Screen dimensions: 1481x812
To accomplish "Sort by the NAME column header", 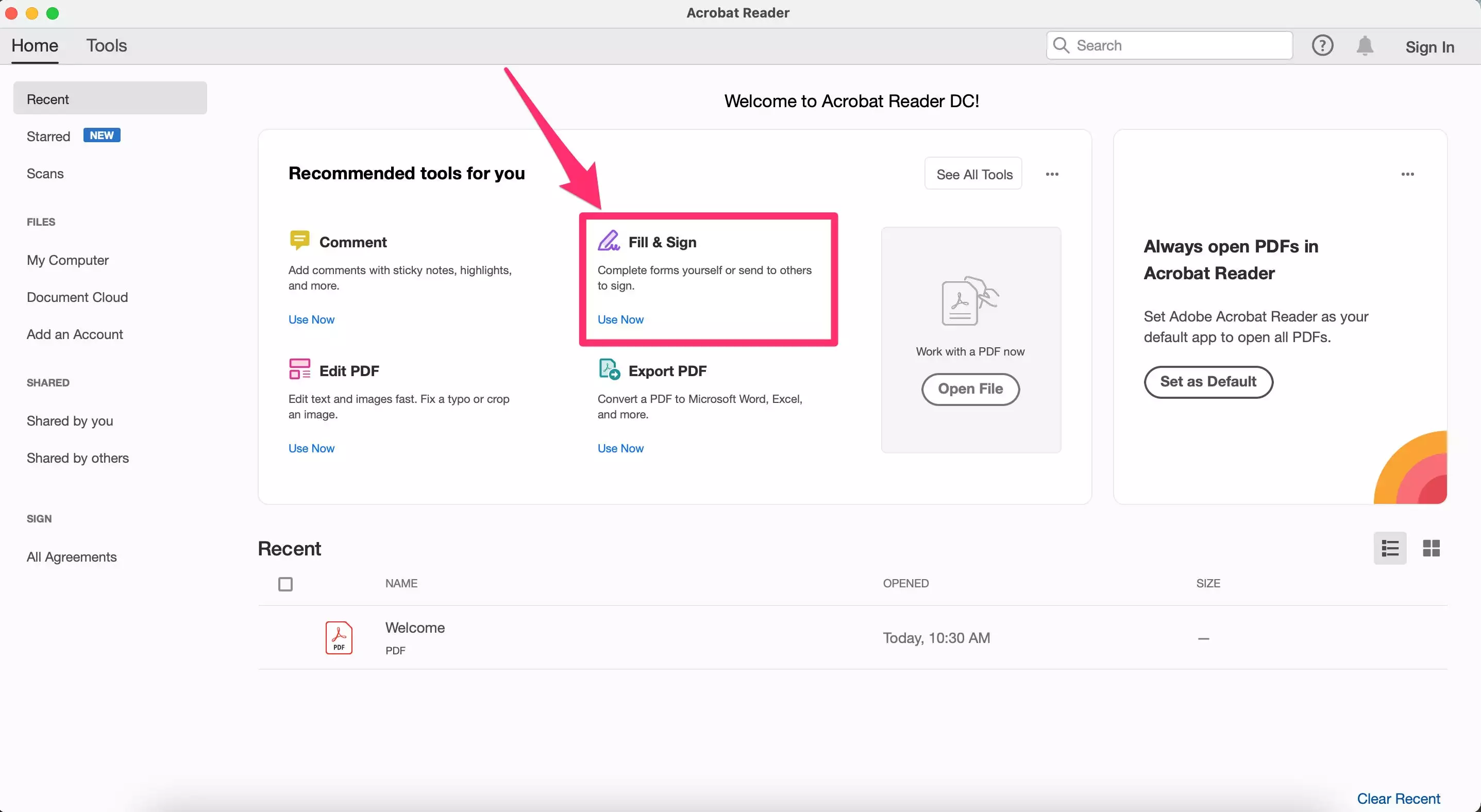I will click(x=401, y=583).
